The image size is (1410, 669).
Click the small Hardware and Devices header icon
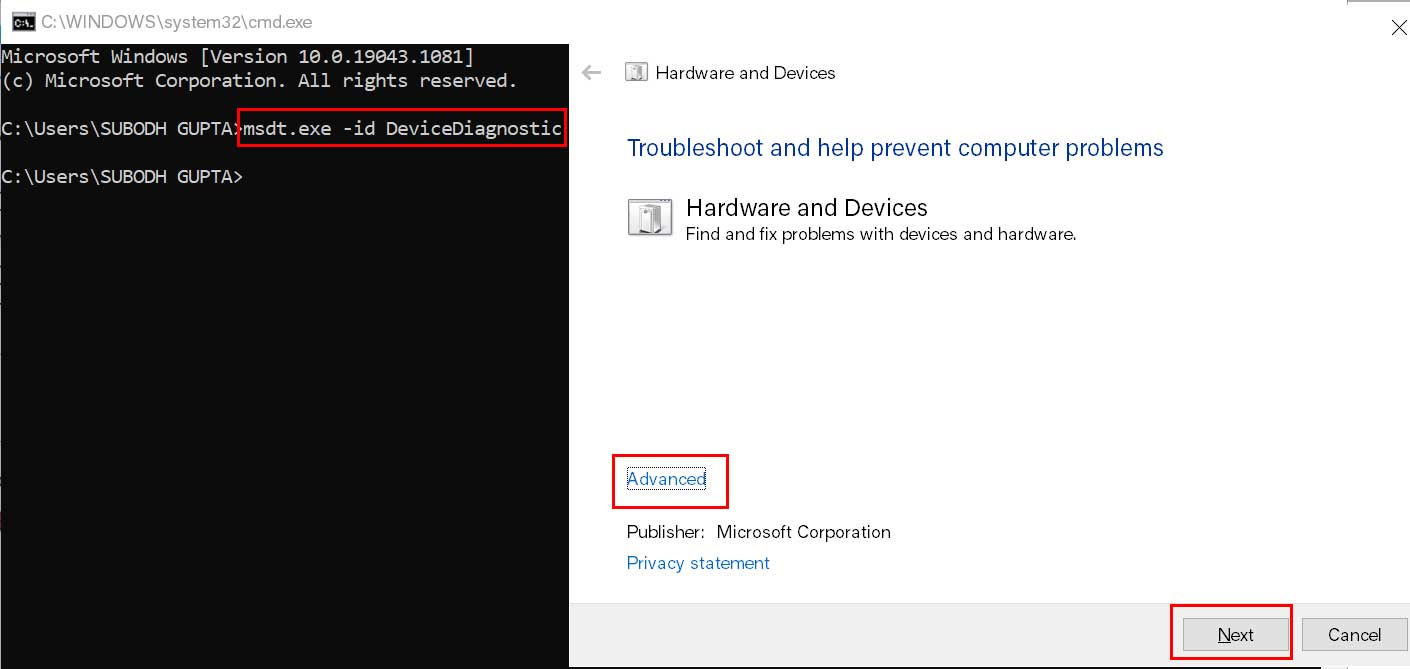point(635,72)
